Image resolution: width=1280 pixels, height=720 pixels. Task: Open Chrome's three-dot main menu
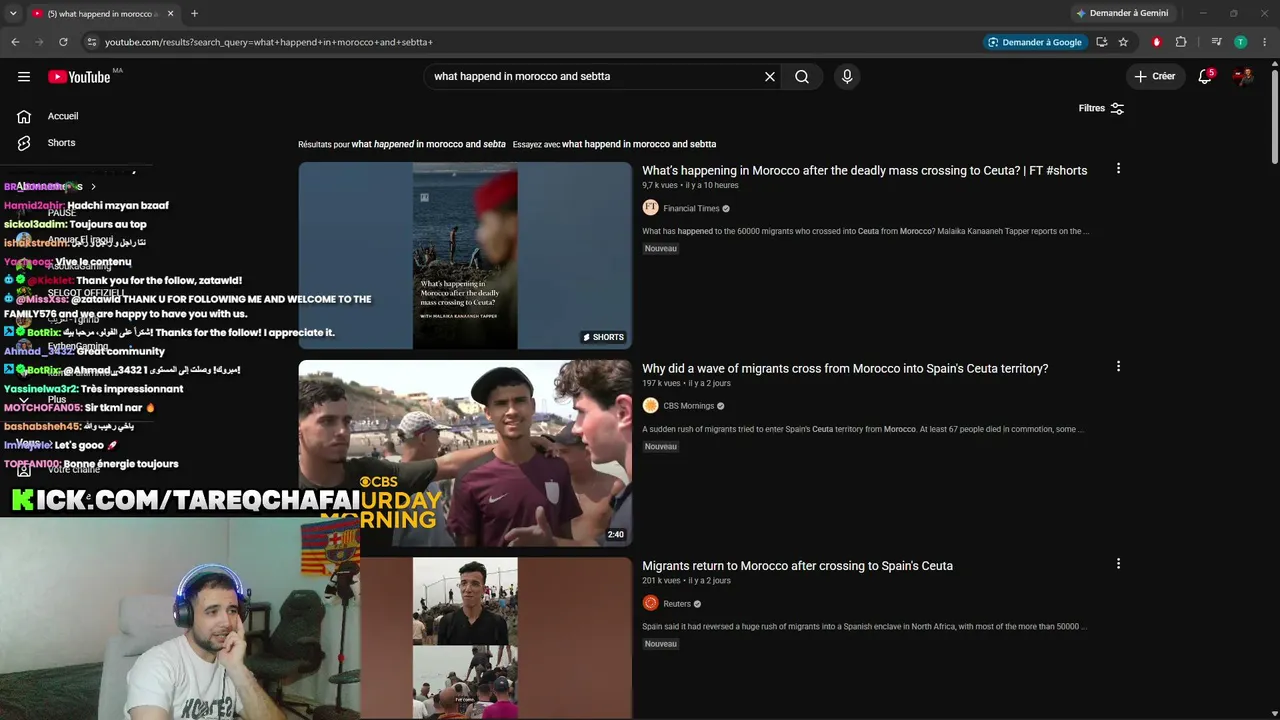click(x=1265, y=42)
